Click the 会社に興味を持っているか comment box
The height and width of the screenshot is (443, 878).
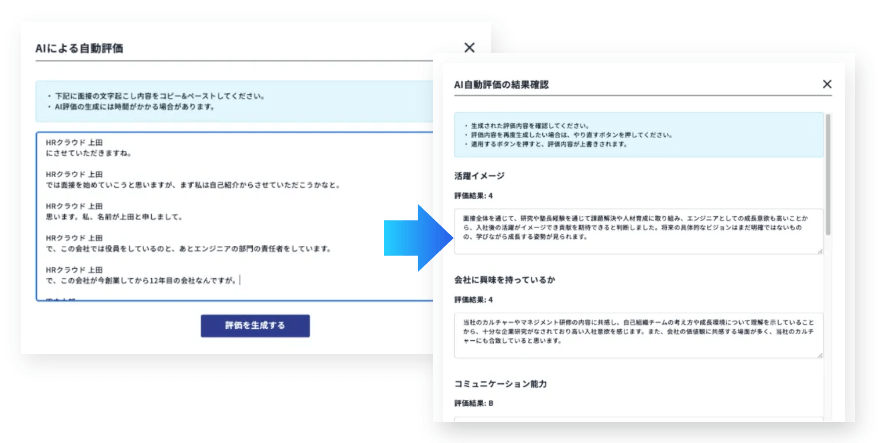click(637, 334)
